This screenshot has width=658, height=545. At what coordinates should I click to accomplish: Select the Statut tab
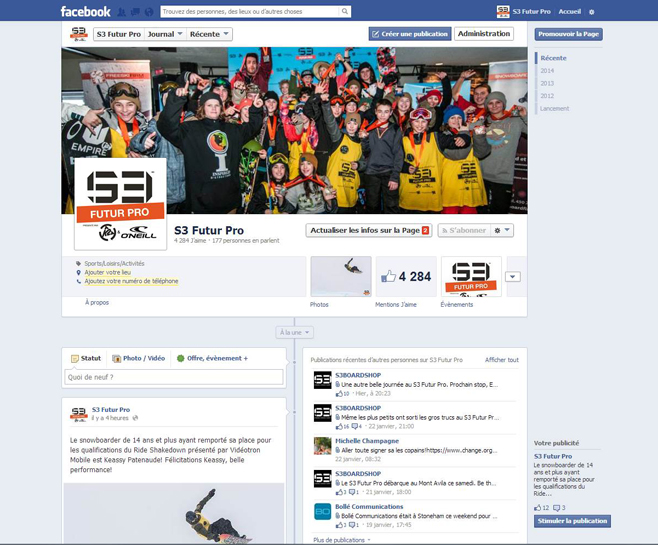(86, 358)
